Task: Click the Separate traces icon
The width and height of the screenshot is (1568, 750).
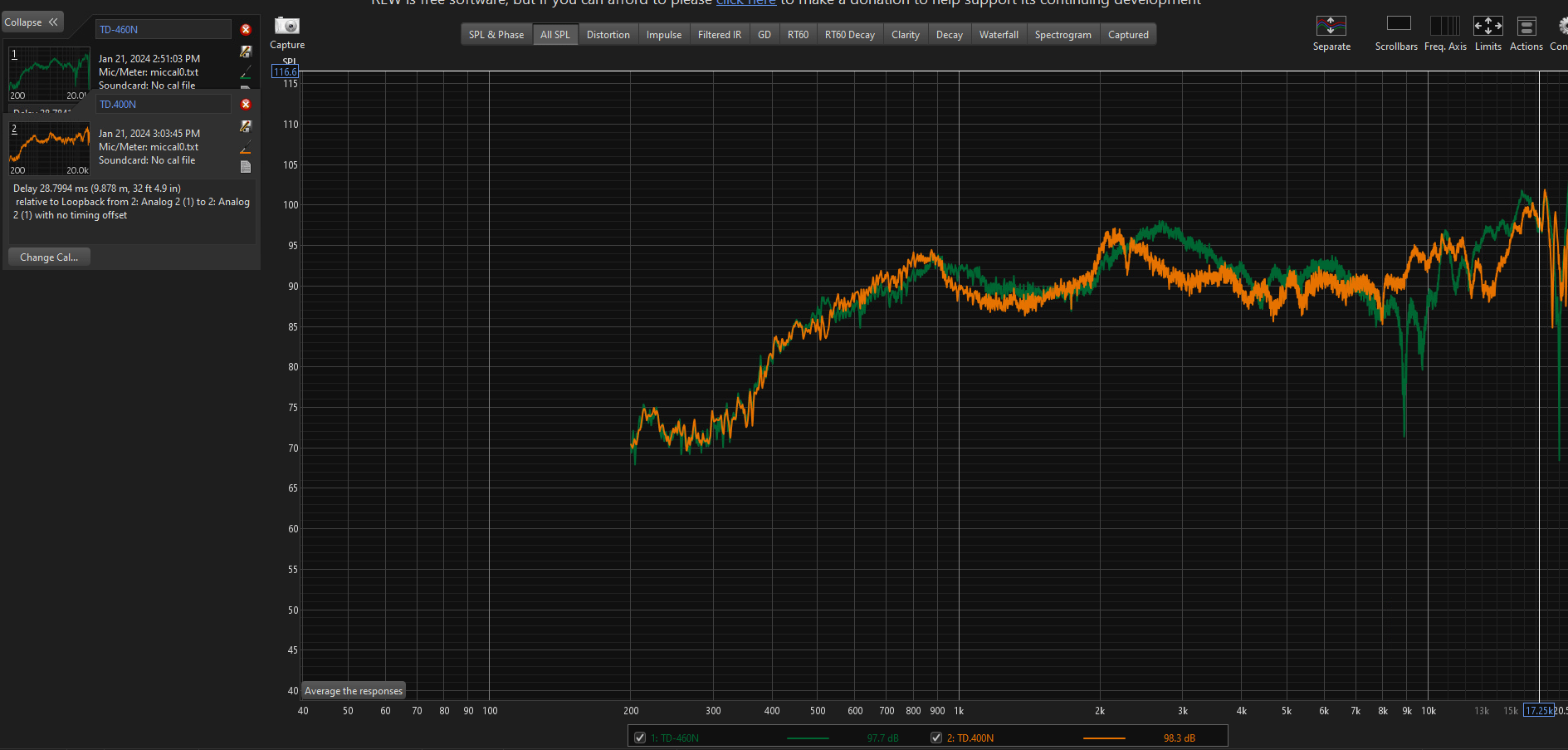Action: click(x=1331, y=26)
